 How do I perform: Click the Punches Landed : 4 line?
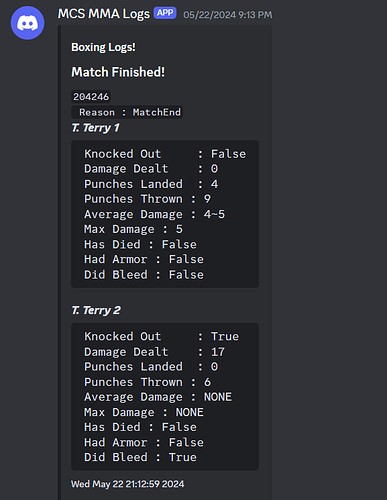[151, 184]
